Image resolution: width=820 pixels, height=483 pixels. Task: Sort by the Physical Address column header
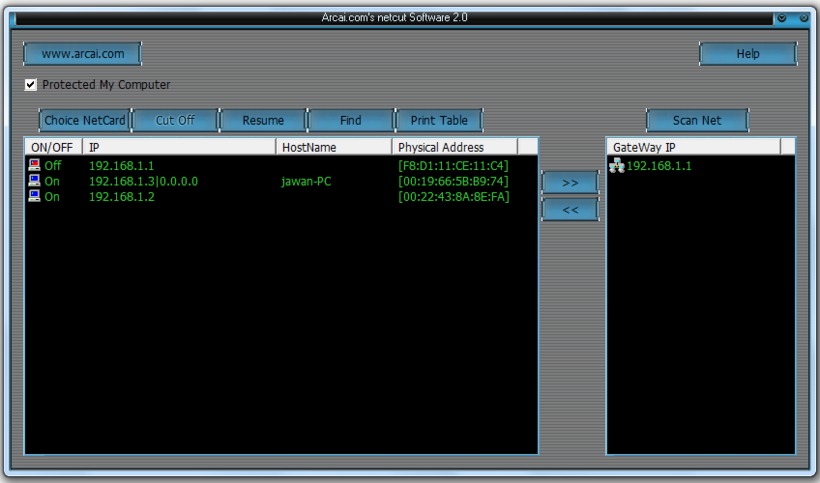click(455, 147)
